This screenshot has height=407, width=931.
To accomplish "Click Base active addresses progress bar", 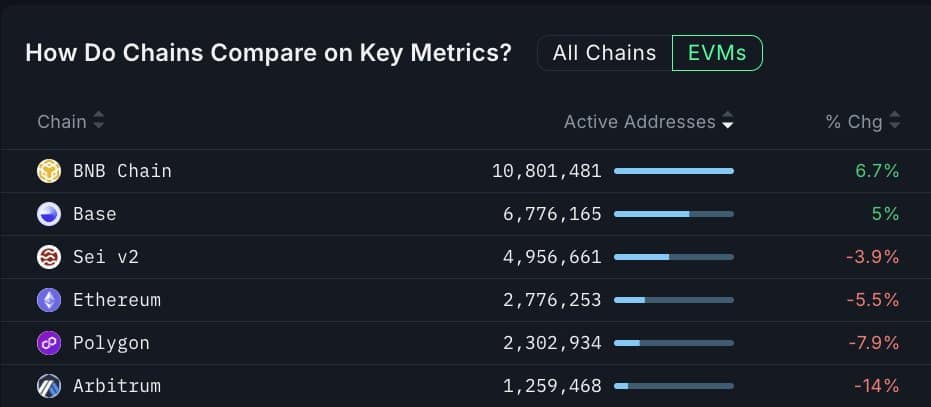I will coord(673,214).
